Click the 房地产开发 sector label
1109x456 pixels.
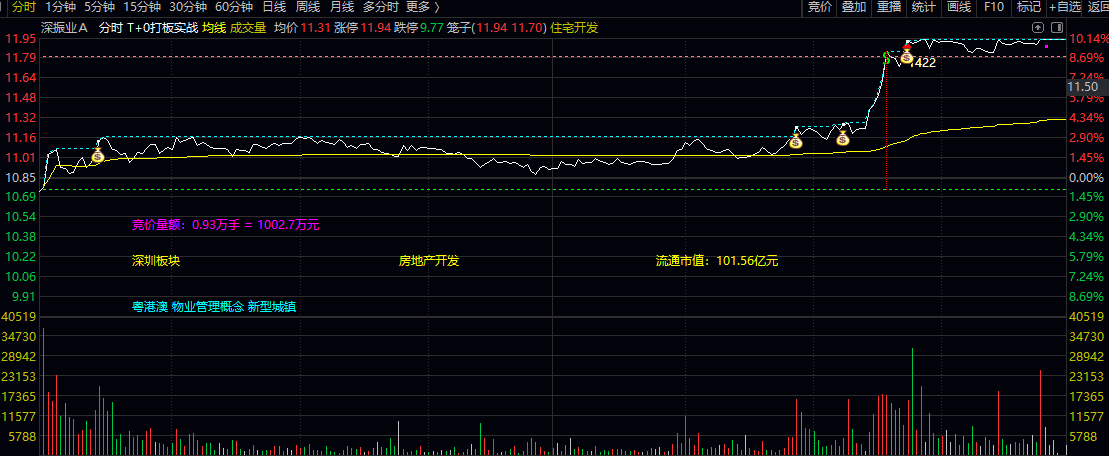coord(429,261)
